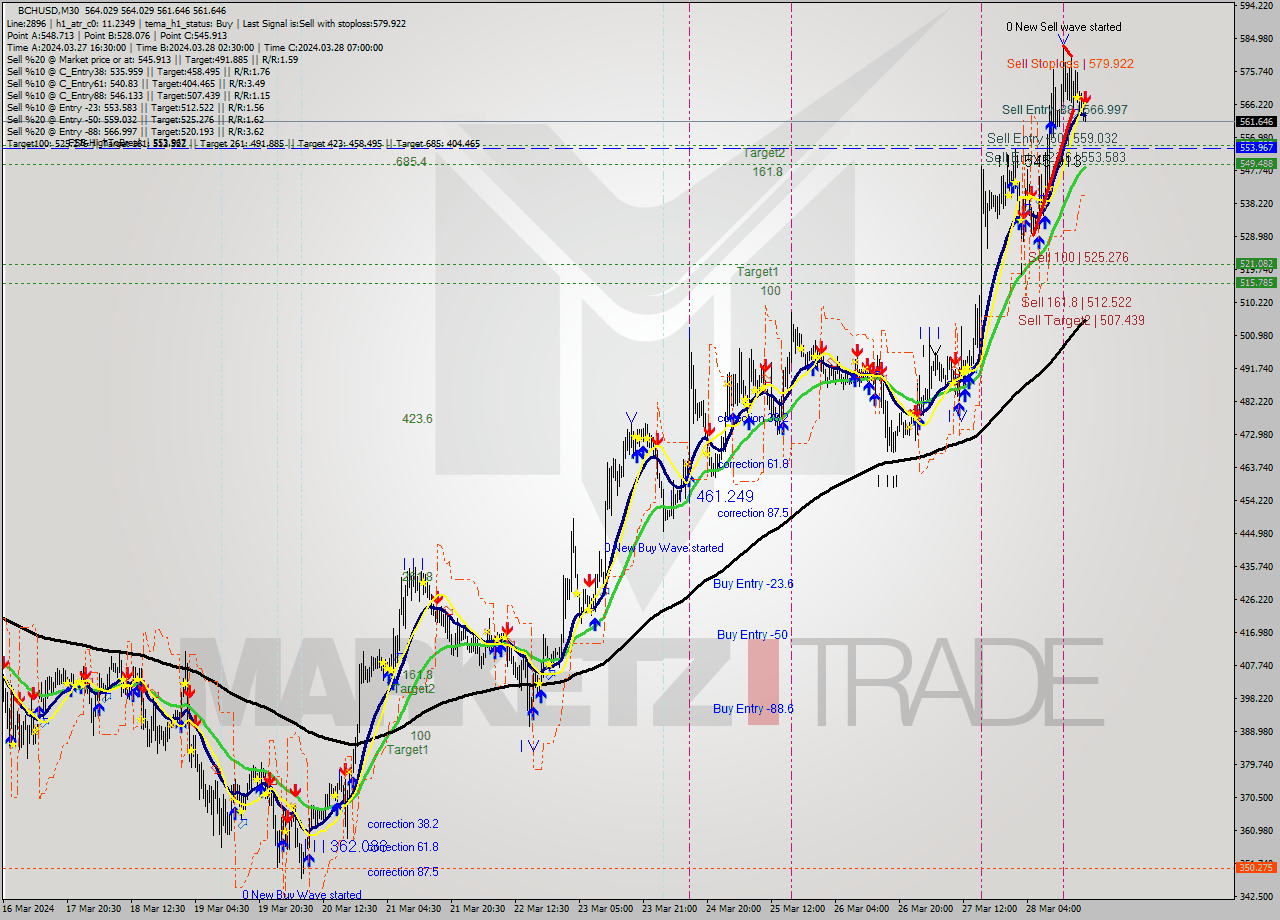Click the 444.980 price axis label
Screen dimensions: 1280x920
pyautogui.click(x=1257, y=533)
